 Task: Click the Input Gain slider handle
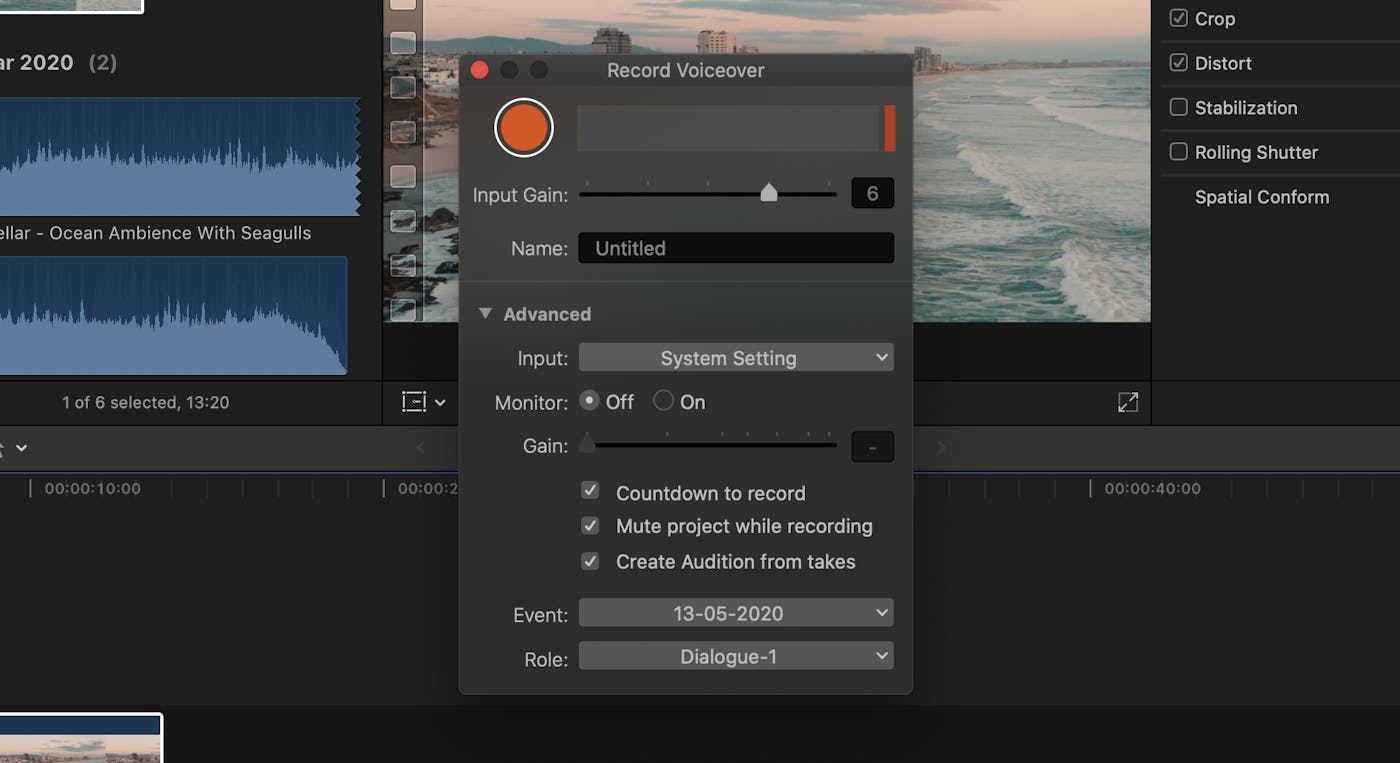768,192
